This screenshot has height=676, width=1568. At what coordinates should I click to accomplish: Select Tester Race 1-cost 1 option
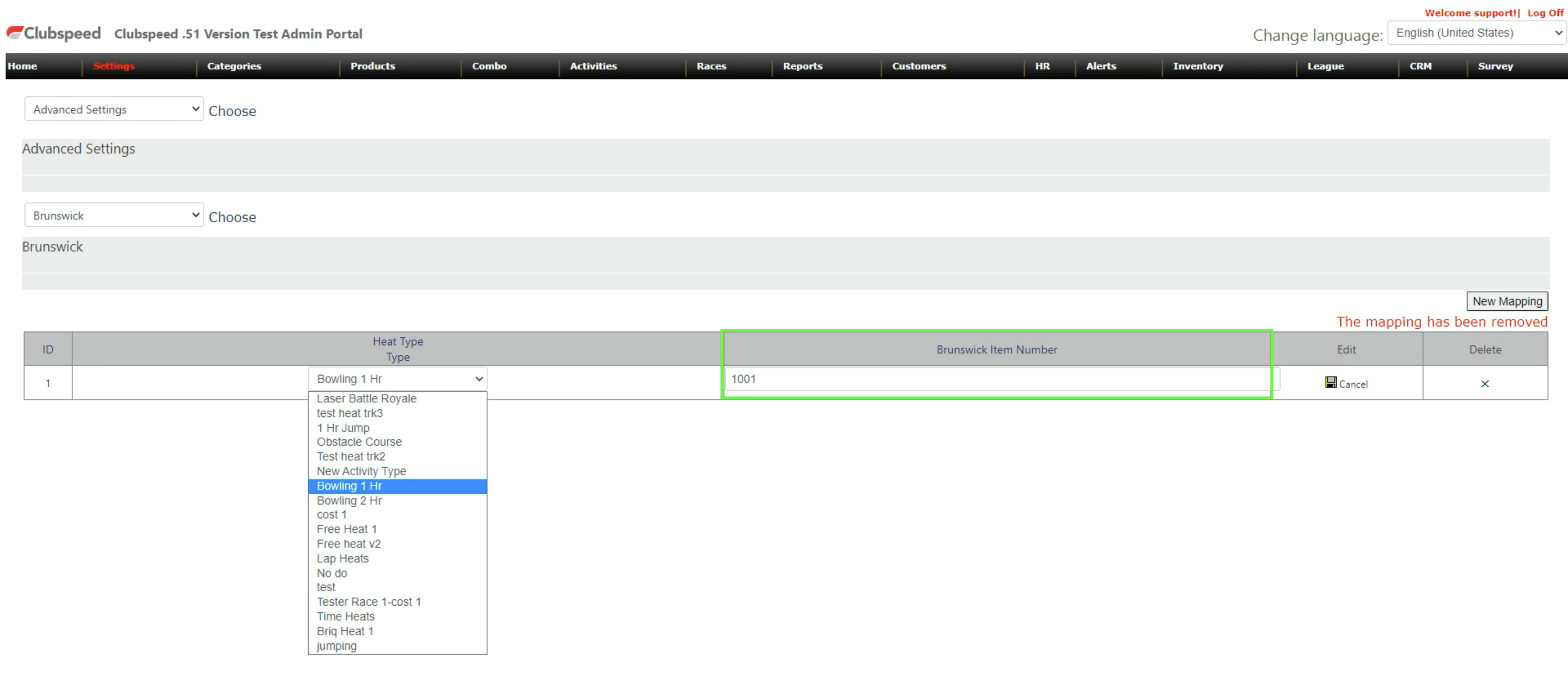(x=397, y=602)
